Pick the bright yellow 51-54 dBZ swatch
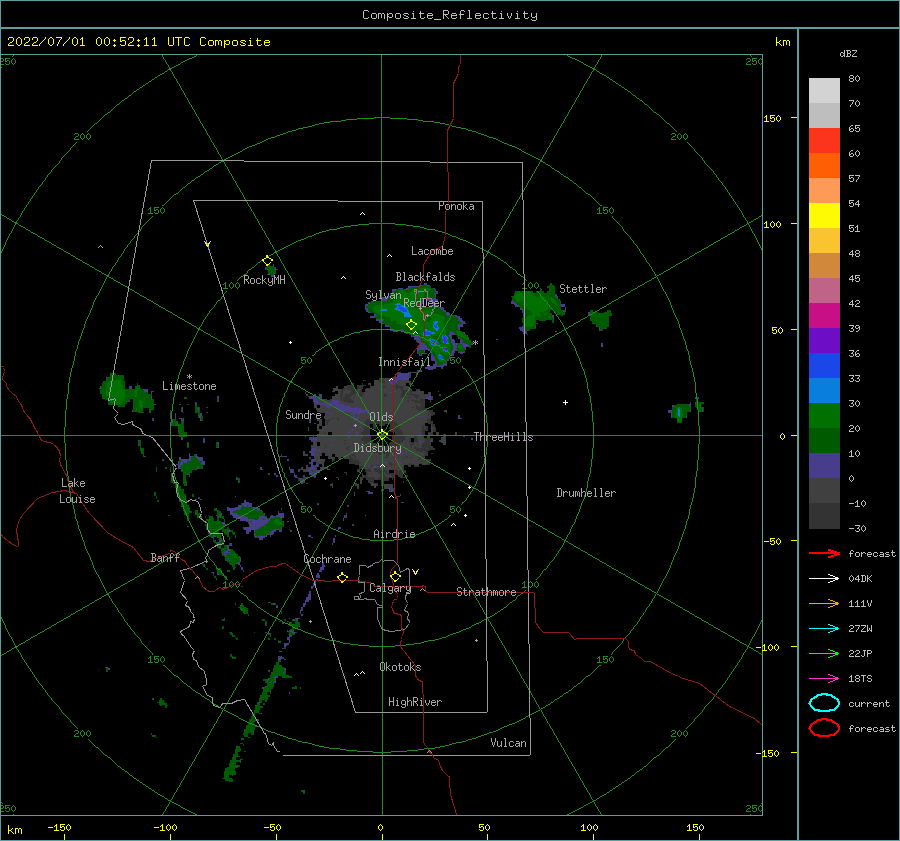Screen dimensions: 900x841 (x=824, y=215)
